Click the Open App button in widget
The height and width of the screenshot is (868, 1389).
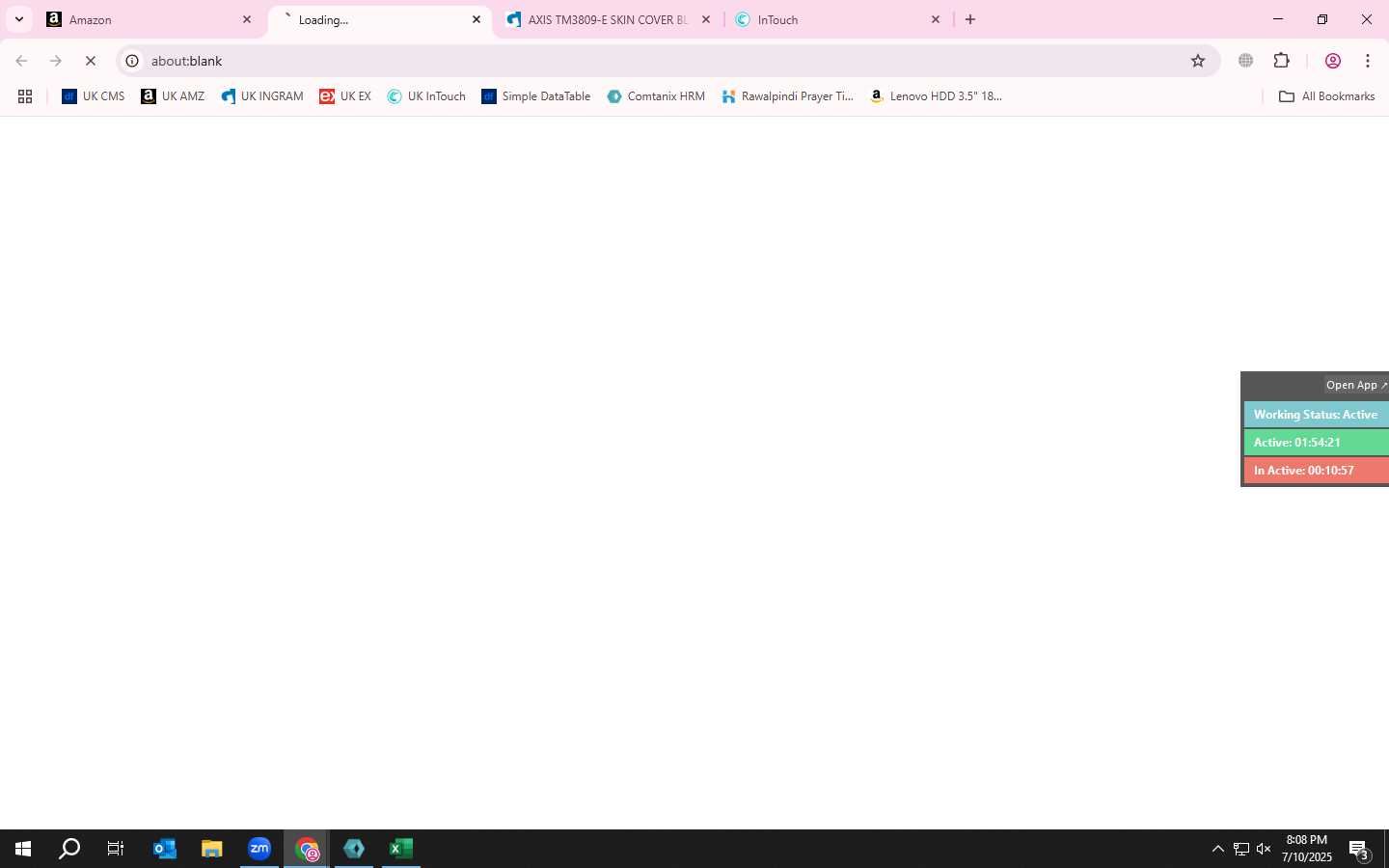(x=1355, y=385)
